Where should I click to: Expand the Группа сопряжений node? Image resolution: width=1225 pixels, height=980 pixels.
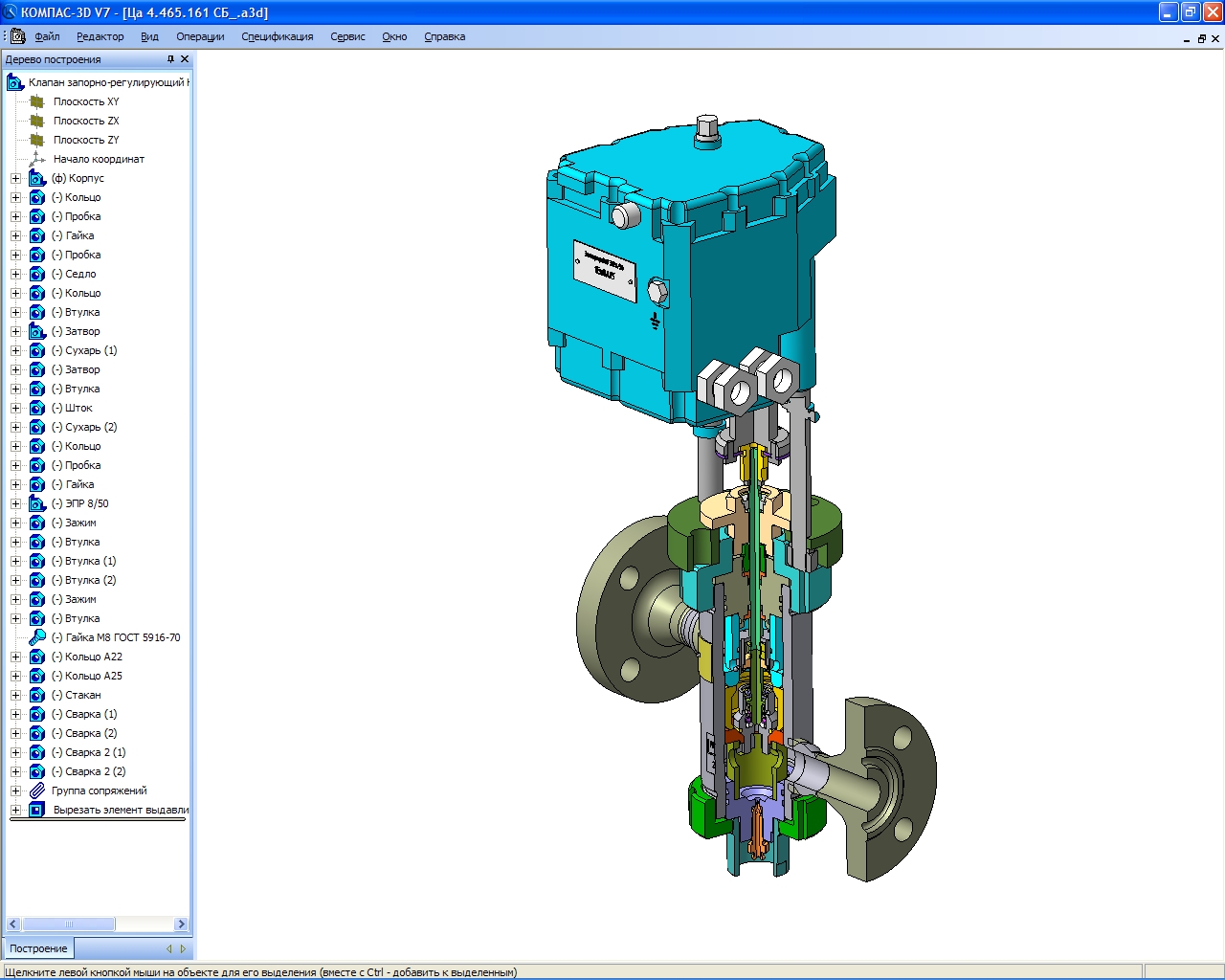pos(15,791)
